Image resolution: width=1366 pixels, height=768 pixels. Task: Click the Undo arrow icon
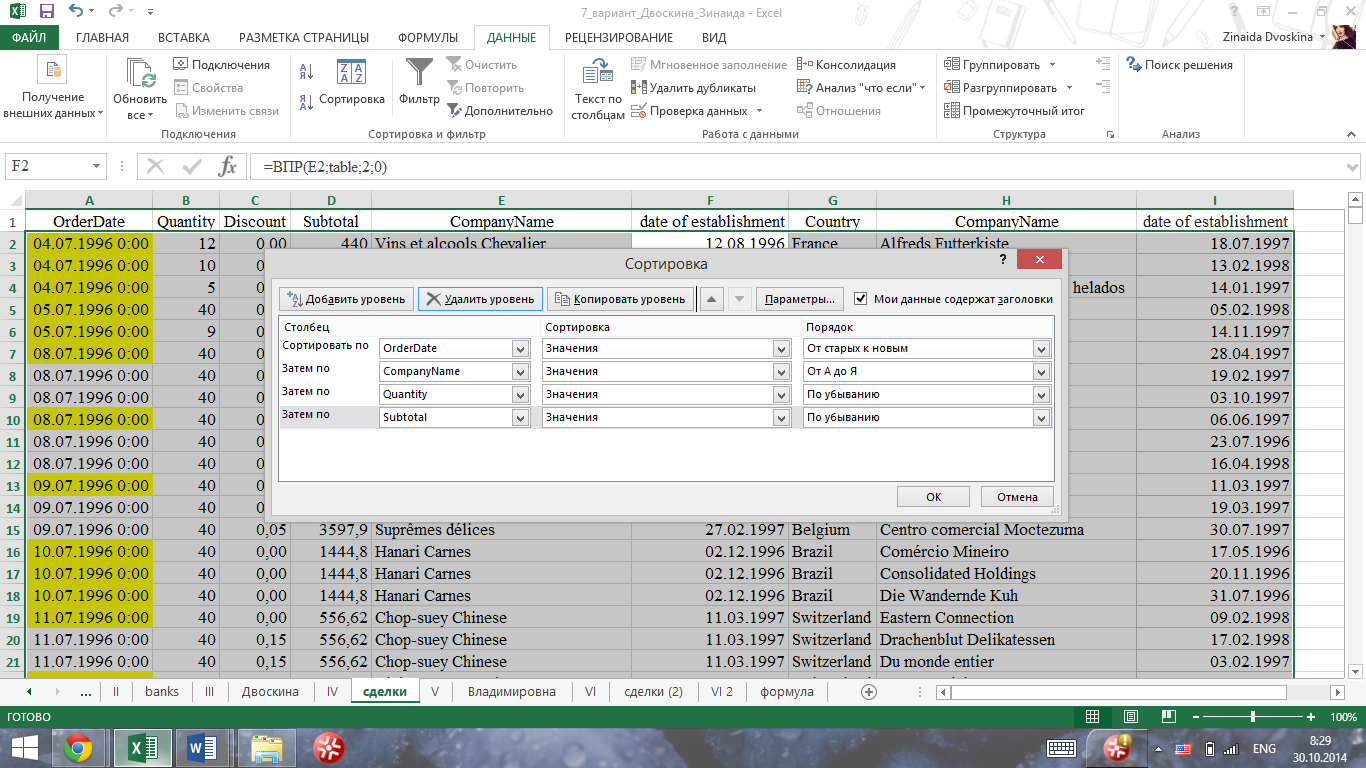tap(78, 12)
